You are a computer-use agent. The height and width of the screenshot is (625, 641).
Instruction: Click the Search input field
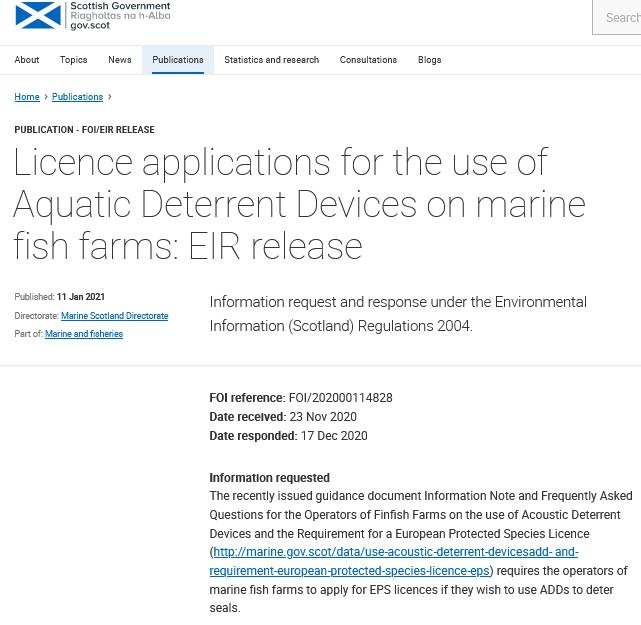click(617, 17)
